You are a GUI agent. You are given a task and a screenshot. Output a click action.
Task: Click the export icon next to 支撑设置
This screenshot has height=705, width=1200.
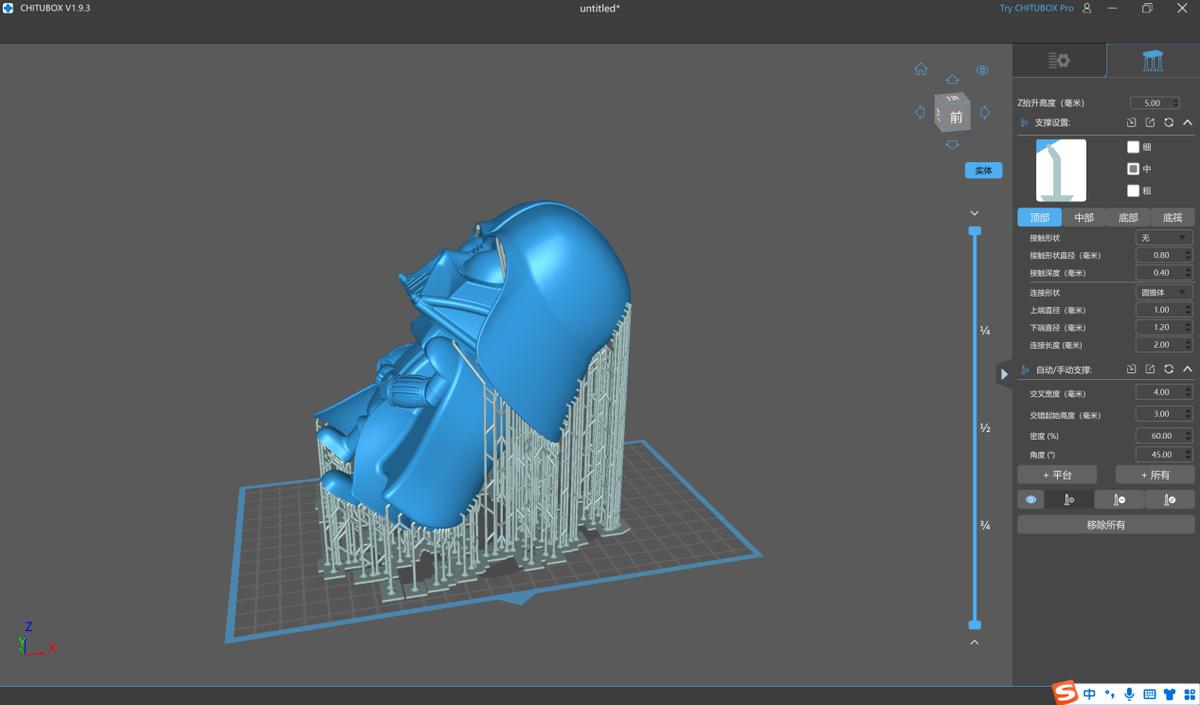pos(1151,122)
